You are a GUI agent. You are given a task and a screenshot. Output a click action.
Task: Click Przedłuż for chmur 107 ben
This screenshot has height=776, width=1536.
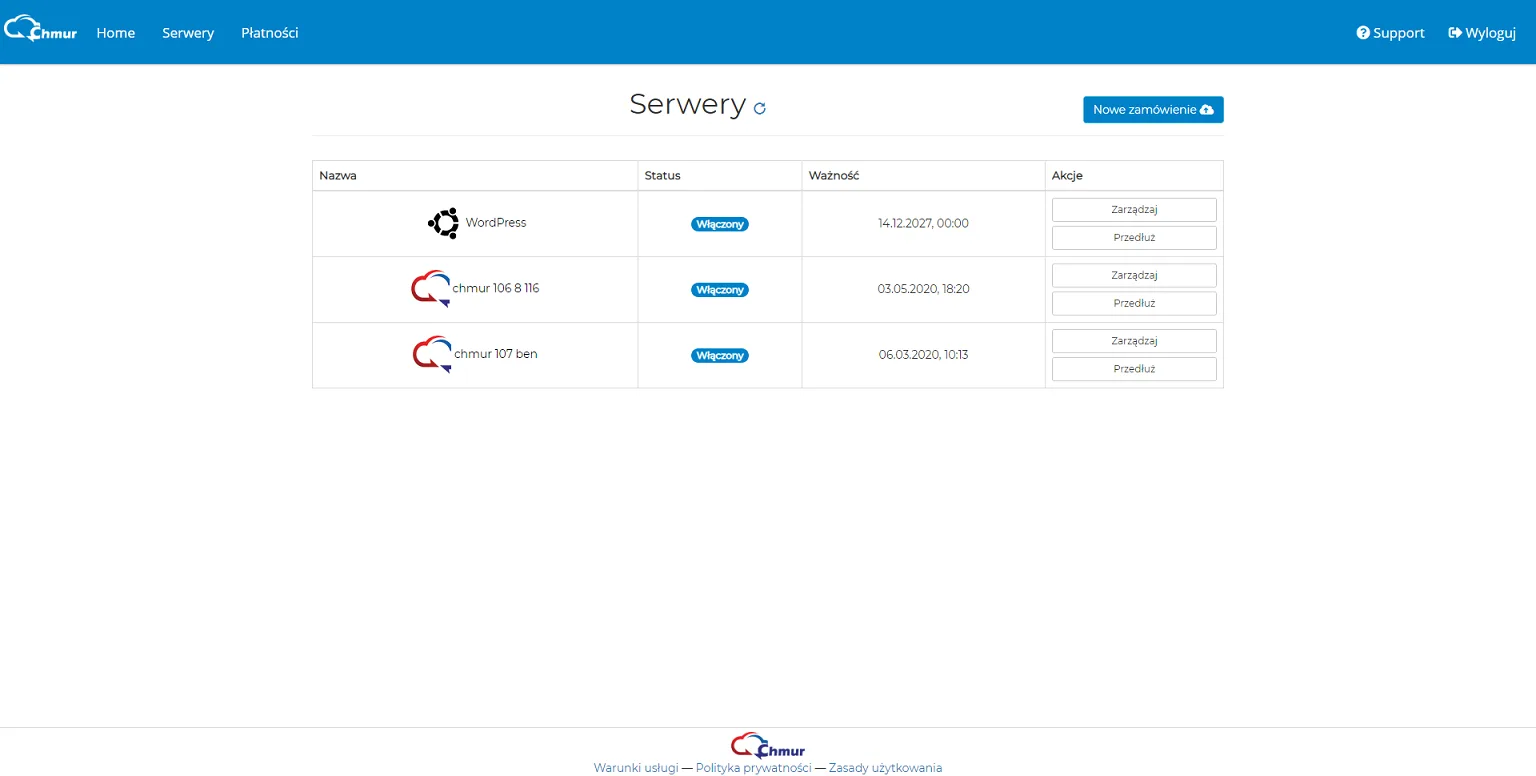tap(1134, 369)
